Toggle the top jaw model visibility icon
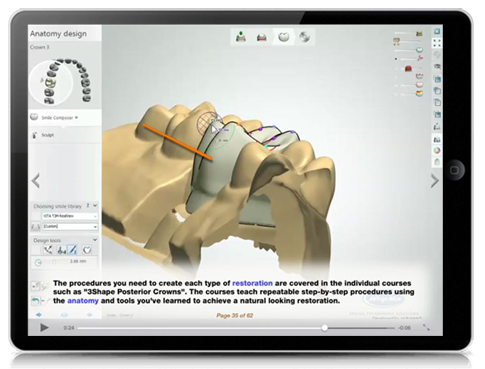This screenshot has height=369, width=485. tap(419, 34)
